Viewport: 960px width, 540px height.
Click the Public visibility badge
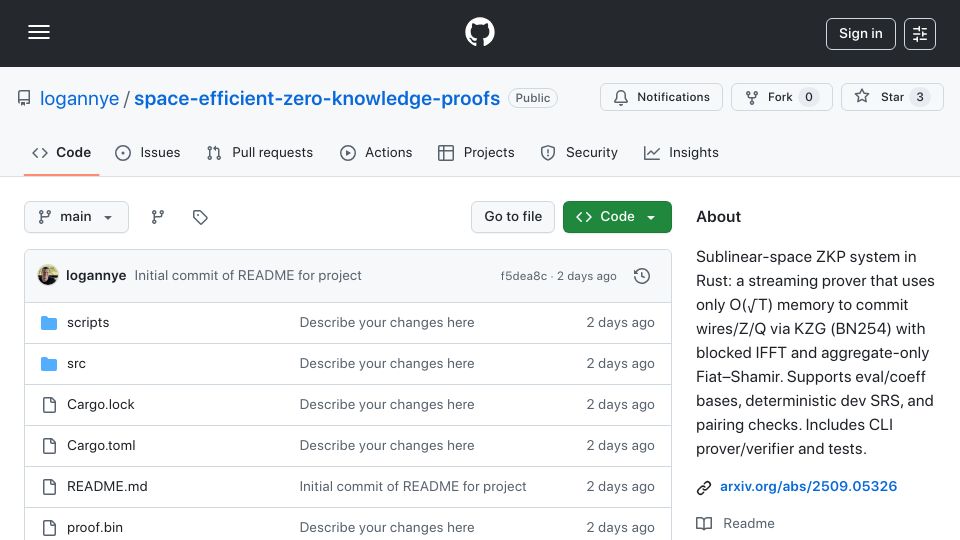click(x=533, y=98)
